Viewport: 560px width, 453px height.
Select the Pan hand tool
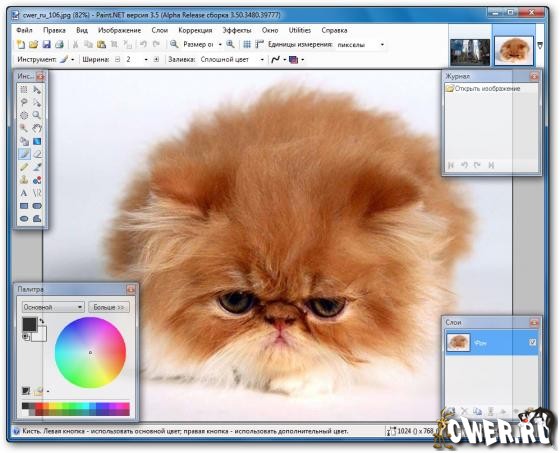coord(37,128)
